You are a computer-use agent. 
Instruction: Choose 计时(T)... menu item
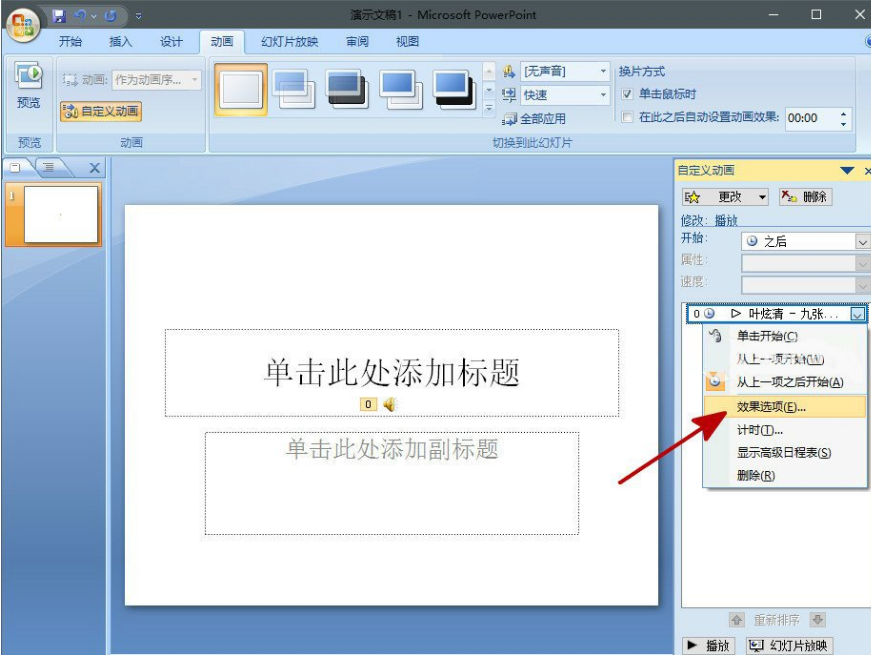[784, 430]
